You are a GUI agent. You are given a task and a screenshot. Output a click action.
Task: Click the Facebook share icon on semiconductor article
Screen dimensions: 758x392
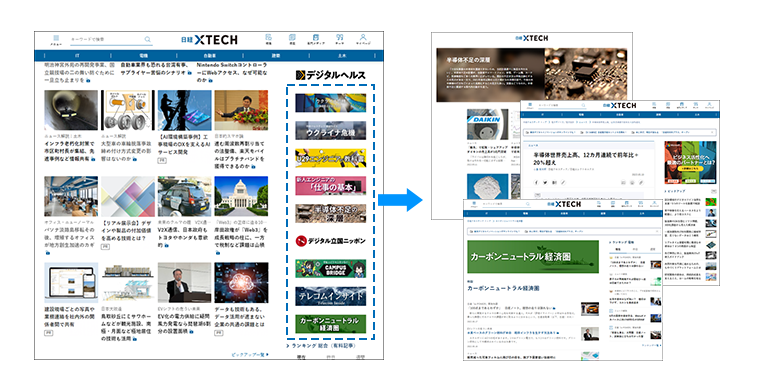pyautogui.click(x=536, y=182)
